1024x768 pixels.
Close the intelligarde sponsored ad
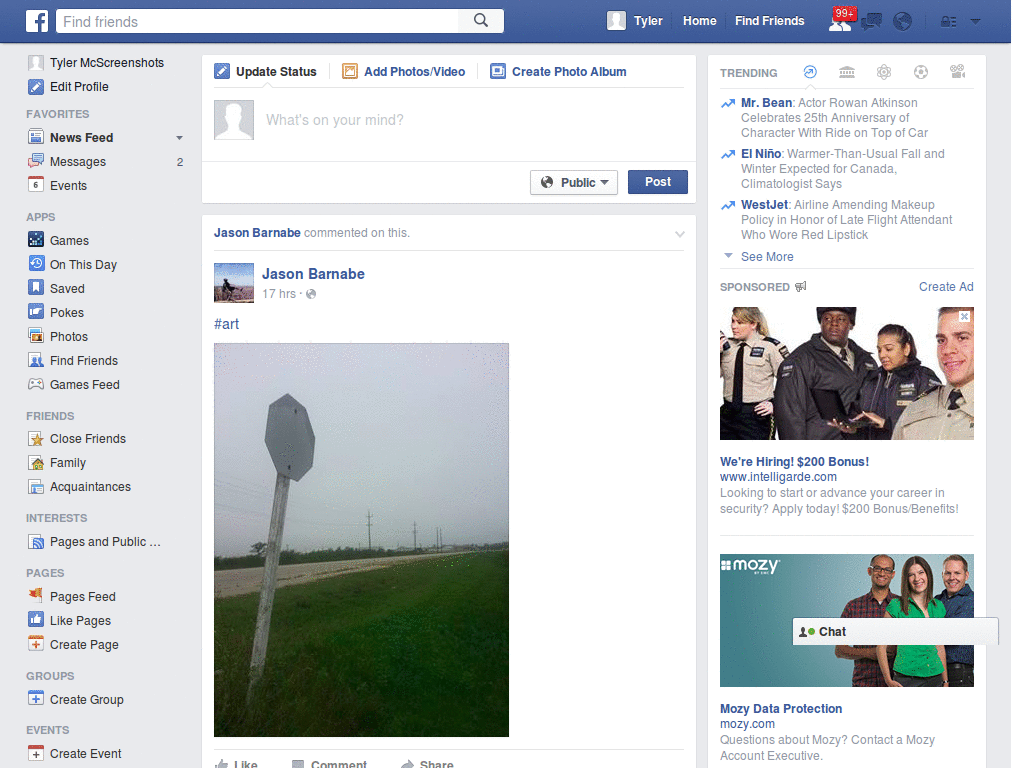click(x=965, y=316)
